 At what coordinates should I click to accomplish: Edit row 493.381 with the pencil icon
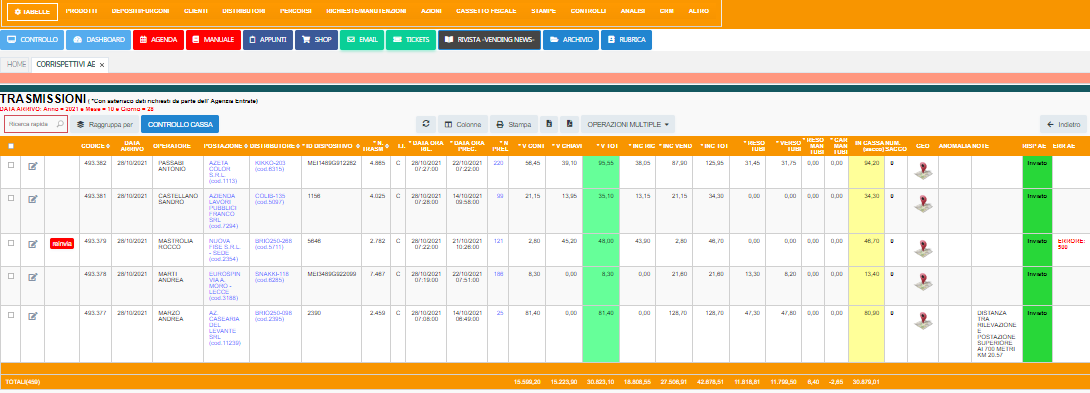(x=32, y=198)
